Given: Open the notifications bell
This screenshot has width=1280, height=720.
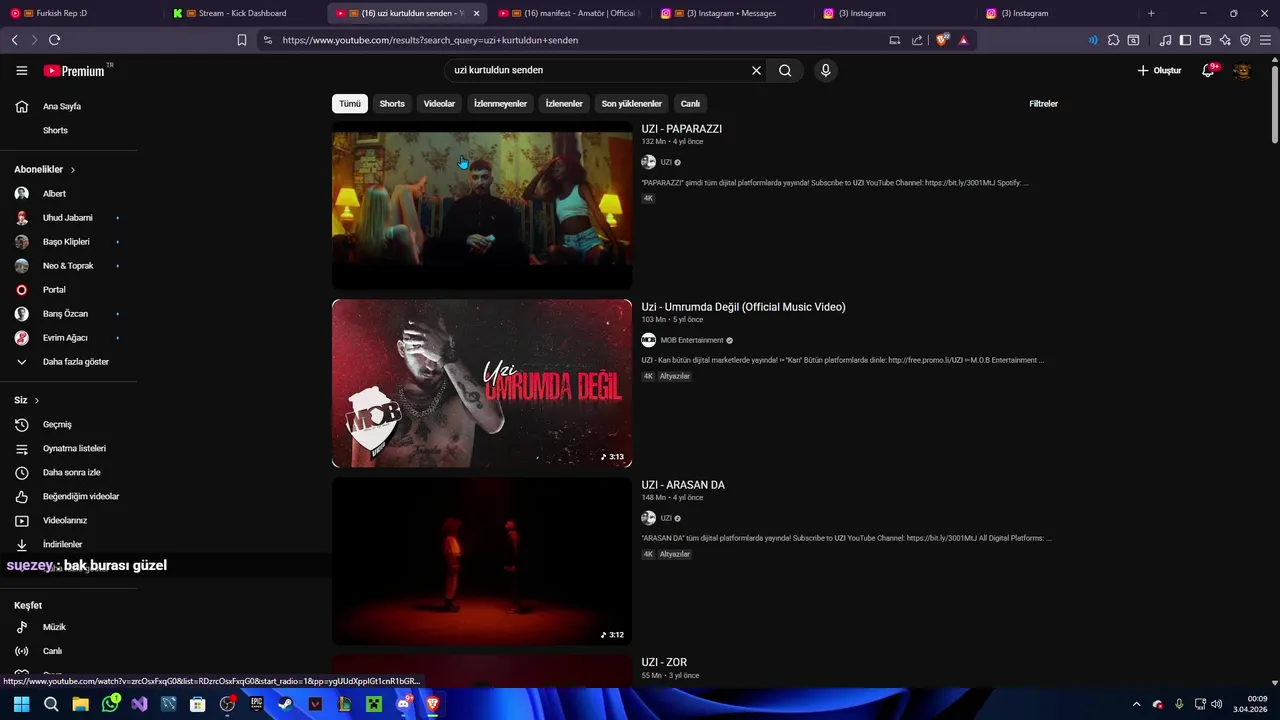Looking at the screenshot, I should 1209,71.
